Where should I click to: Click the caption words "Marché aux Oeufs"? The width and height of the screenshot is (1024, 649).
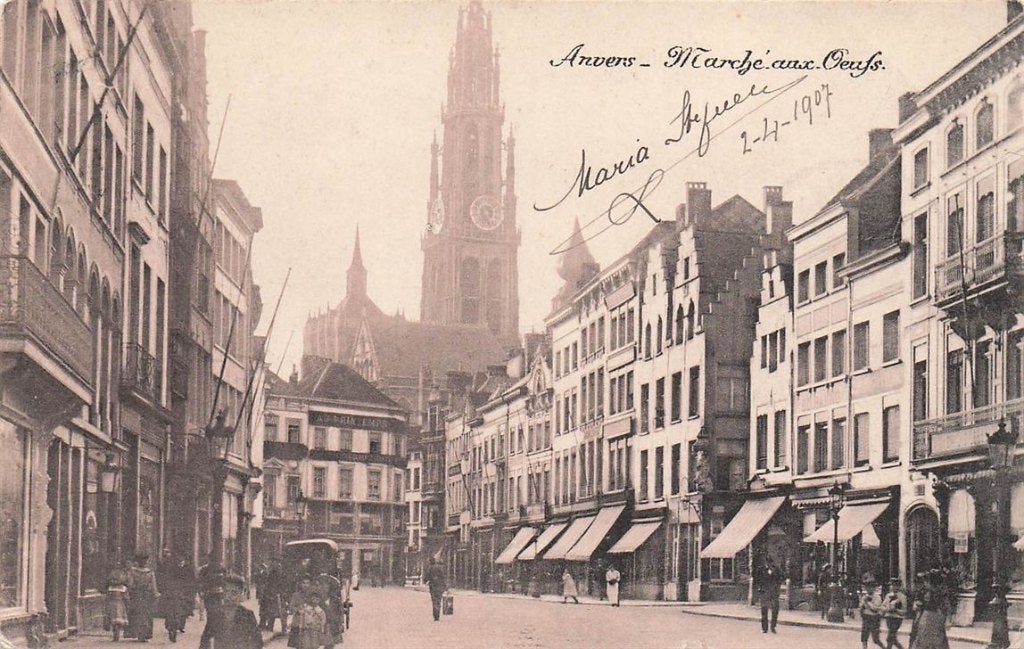coord(774,61)
